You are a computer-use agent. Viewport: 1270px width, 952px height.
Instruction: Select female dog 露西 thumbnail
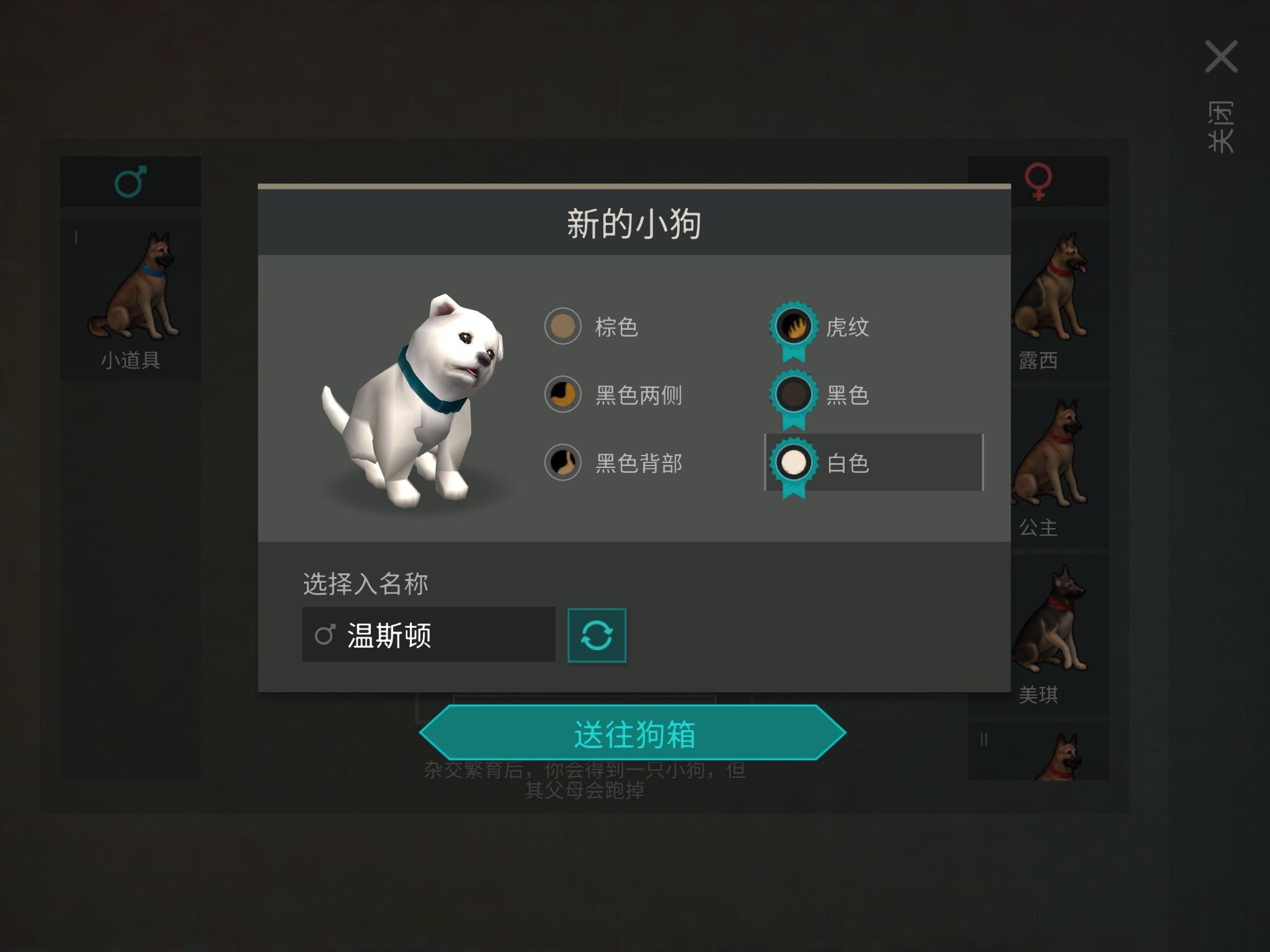(1060, 300)
